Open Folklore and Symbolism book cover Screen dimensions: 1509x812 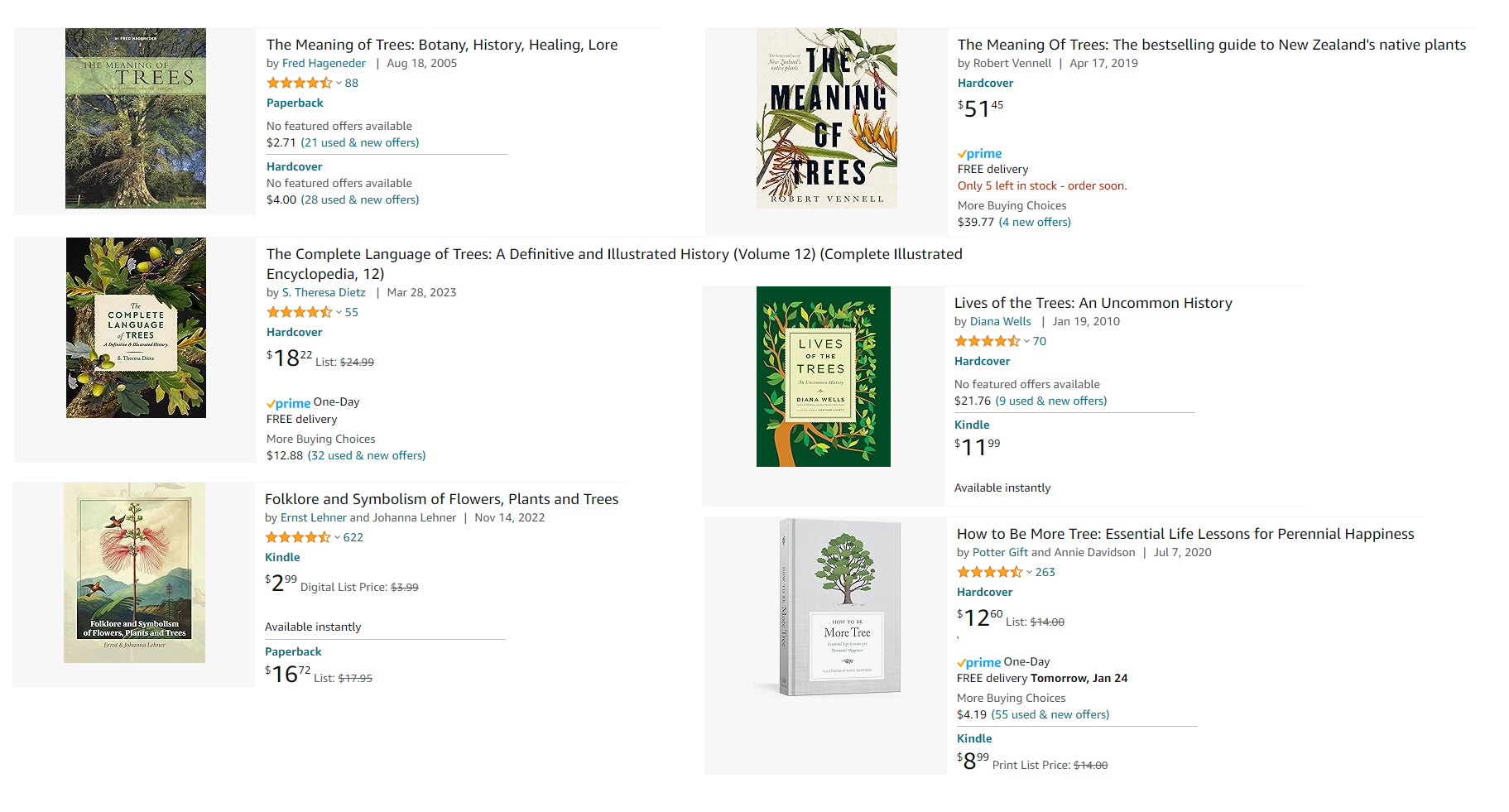click(134, 573)
